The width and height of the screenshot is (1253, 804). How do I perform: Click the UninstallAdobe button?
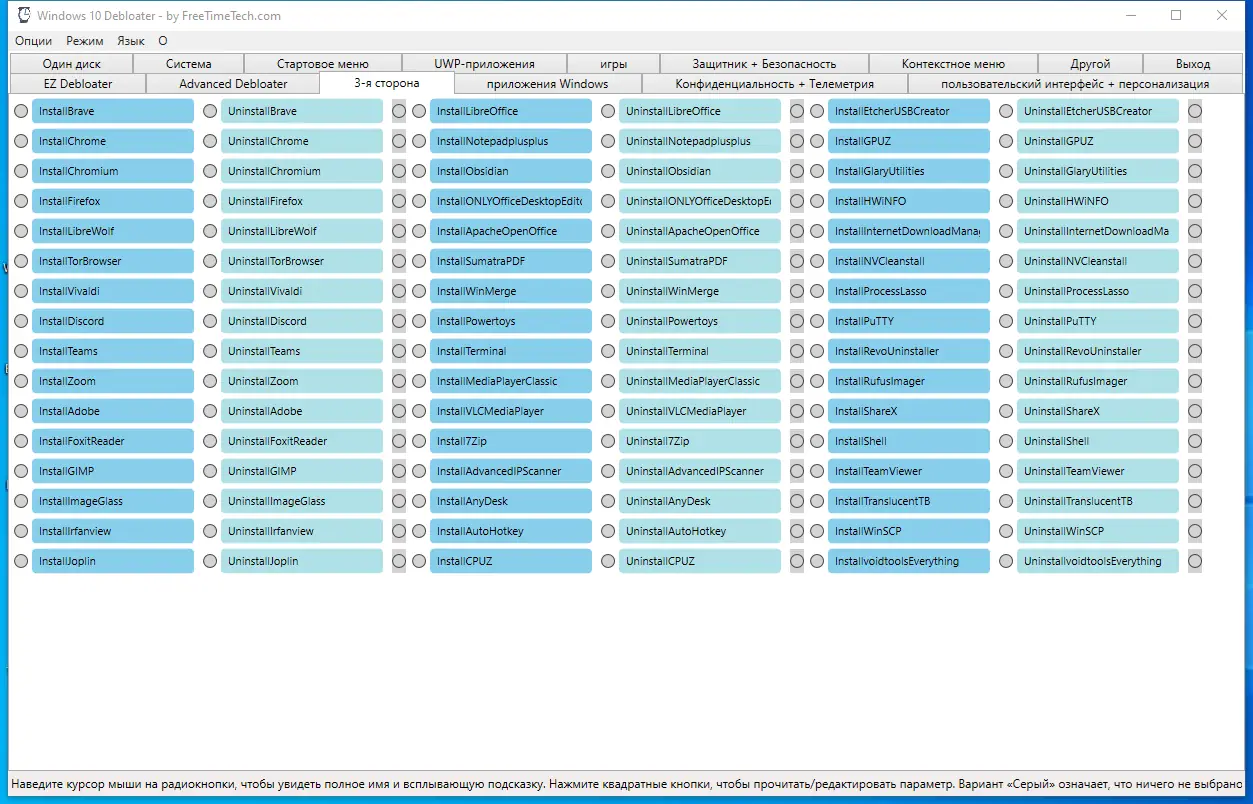pos(302,411)
